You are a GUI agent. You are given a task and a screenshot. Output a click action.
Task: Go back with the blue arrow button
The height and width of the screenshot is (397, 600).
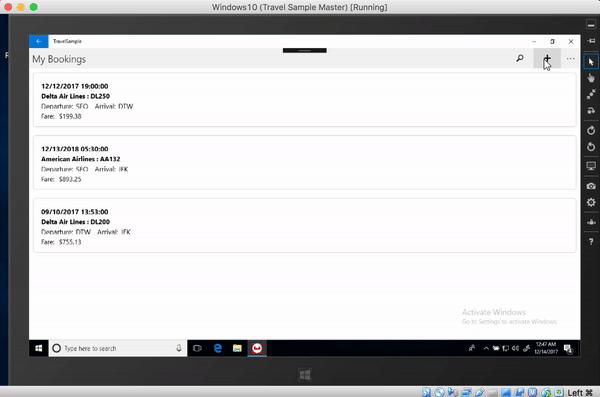(39, 41)
